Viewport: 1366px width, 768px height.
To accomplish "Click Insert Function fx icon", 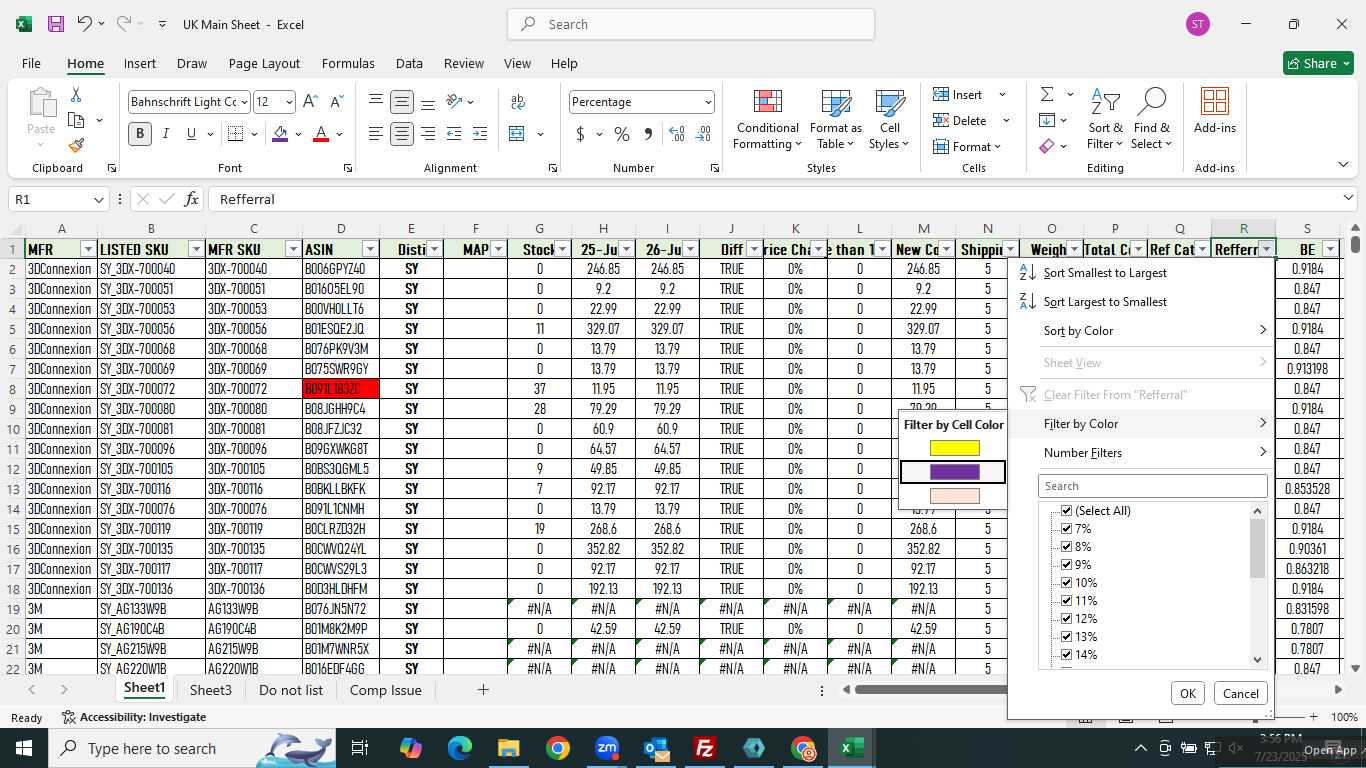I will 191,199.
